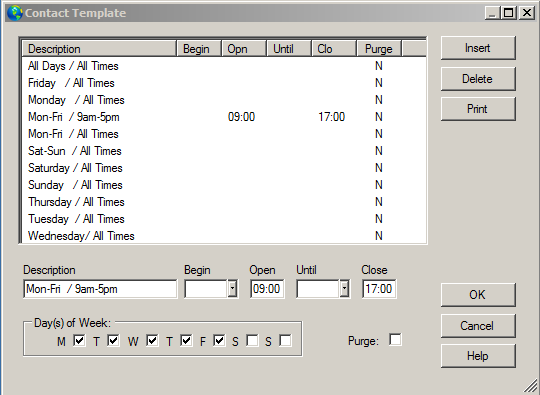Select the 'Sunday / All Times' row
This screenshot has height=395, width=540.
[x=224, y=185]
